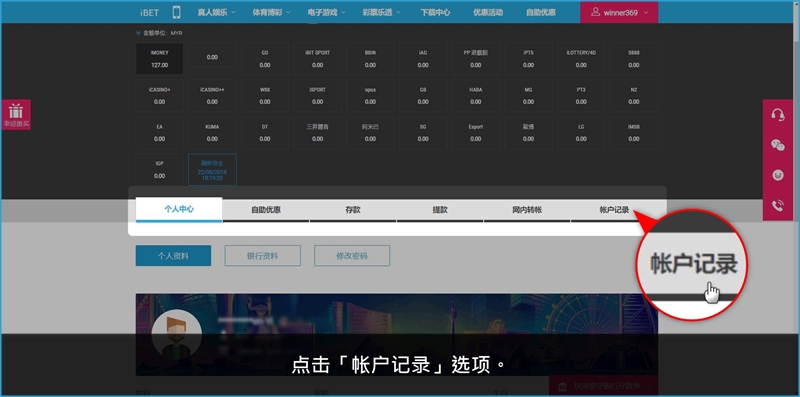Select the iPT5 wallet tile
The height and width of the screenshot is (397, 800).
click(x=529, y=59)
